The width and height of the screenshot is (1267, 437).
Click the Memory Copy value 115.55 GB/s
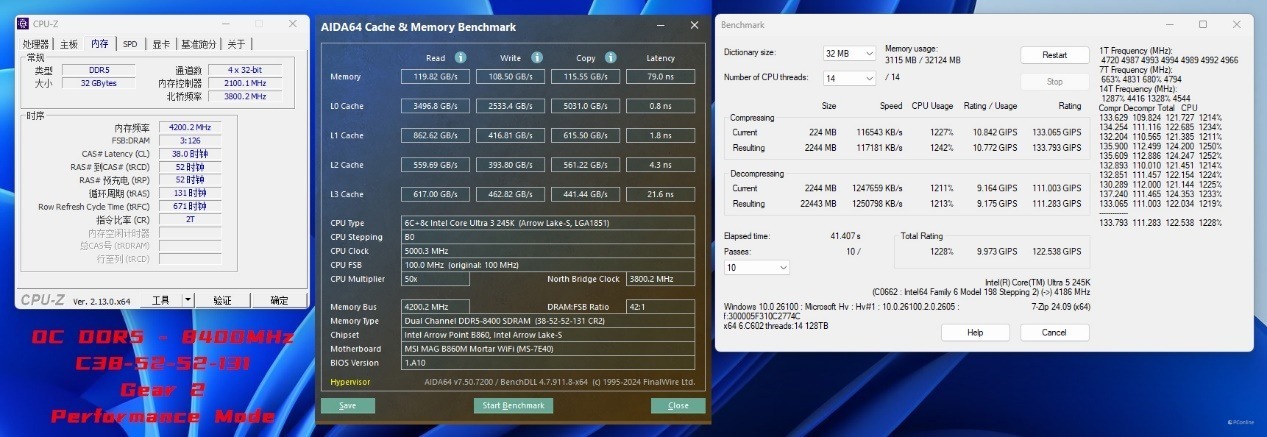pyautogui.click(x=585, y=77)
